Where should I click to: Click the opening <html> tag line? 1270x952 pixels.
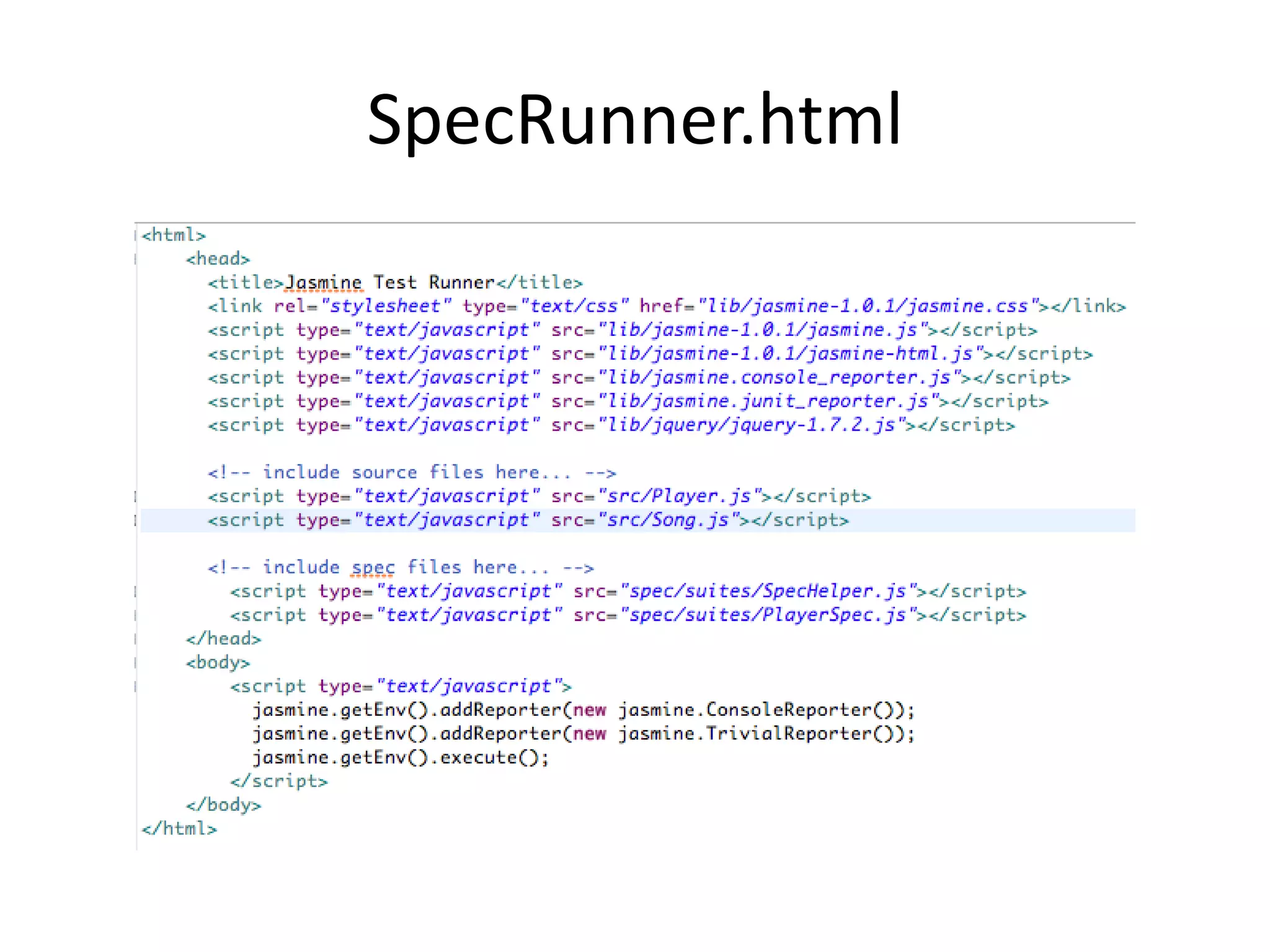(x=174, y=236)
